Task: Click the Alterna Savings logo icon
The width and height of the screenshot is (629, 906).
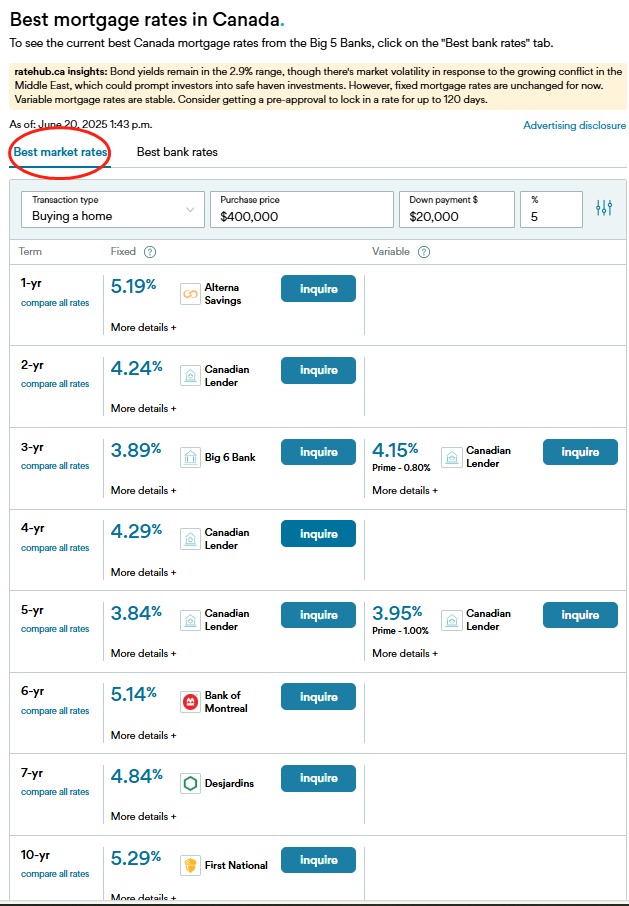Action: tap(190, 294)
